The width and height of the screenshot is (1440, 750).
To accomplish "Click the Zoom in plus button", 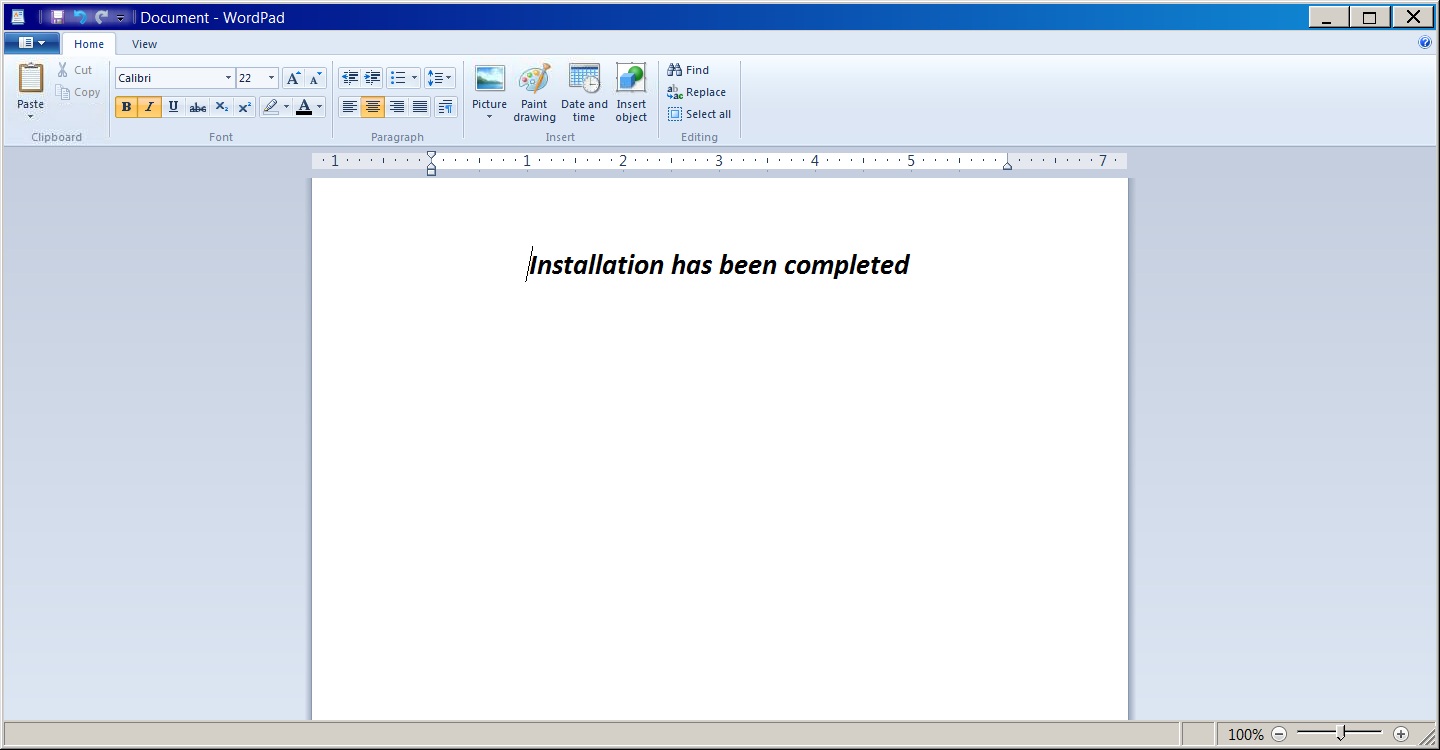I will [x=1401, y=734].
